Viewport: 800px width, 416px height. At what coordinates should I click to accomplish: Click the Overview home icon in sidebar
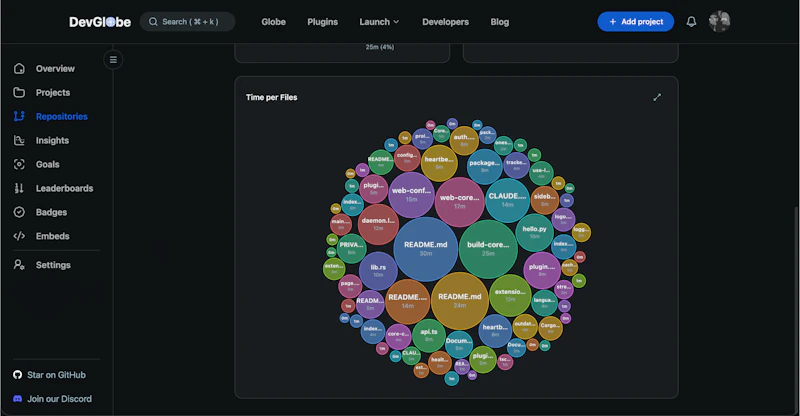pos(19,68)
